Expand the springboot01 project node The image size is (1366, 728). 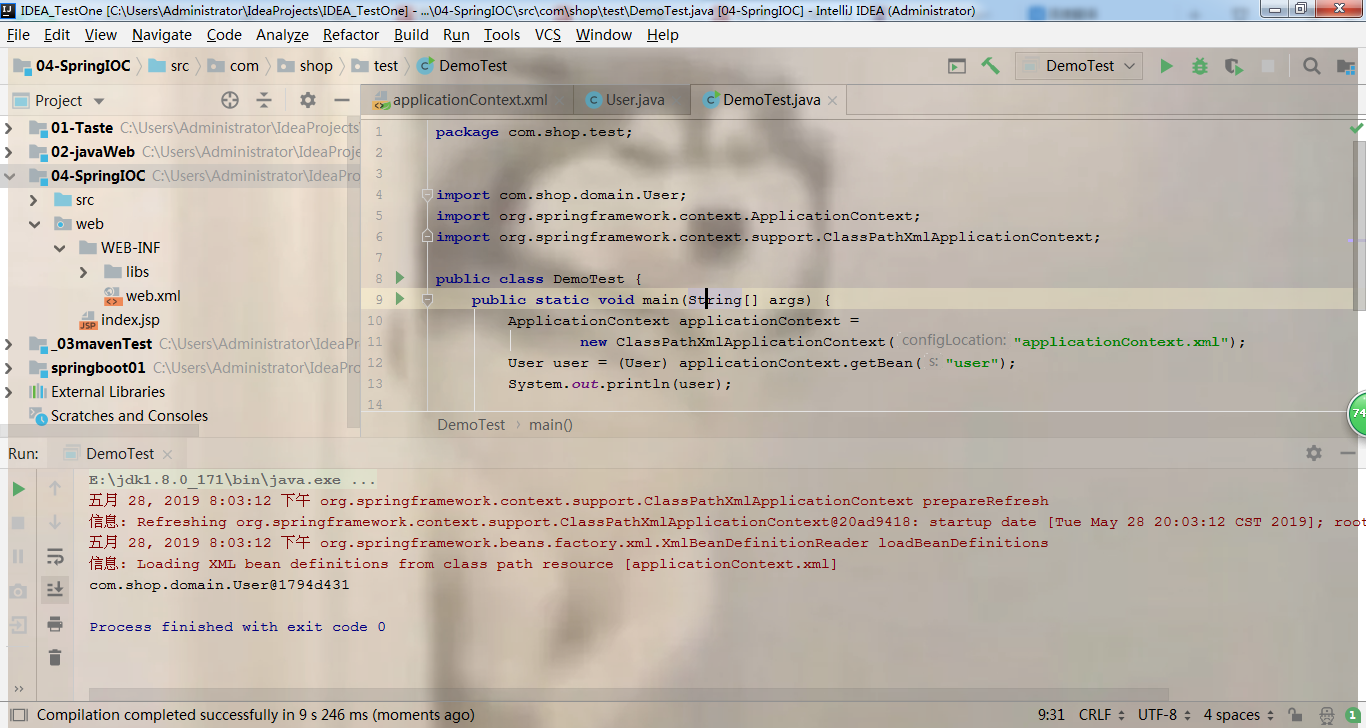(8, 367)
